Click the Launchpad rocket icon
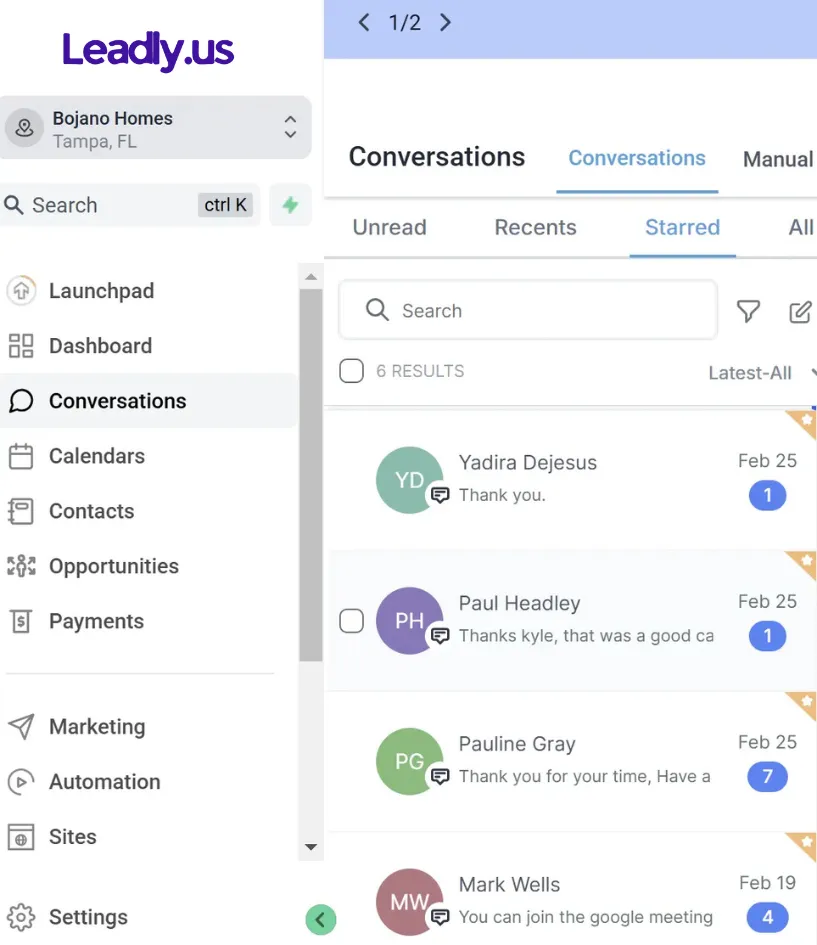817x945 pixels. (21, 290)
